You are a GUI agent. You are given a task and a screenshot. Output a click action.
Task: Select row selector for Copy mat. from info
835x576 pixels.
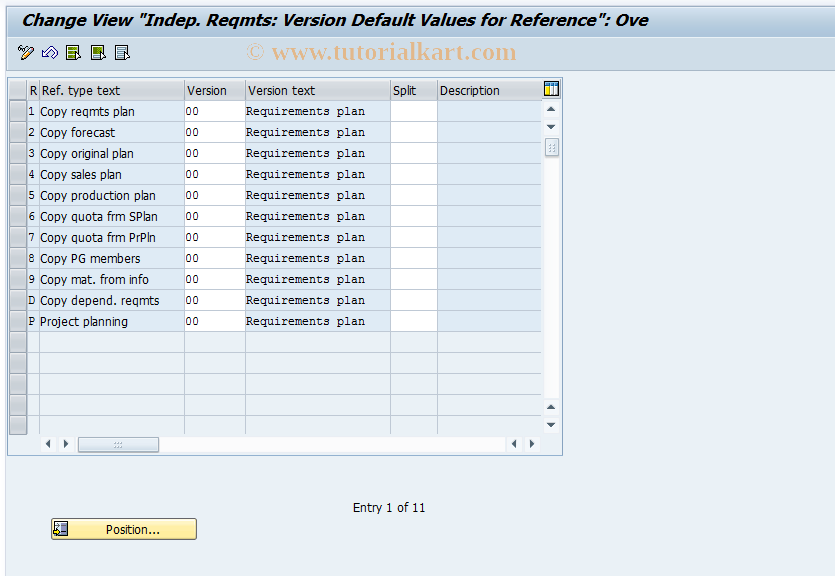pyautogui.click(x=18, y=279)
